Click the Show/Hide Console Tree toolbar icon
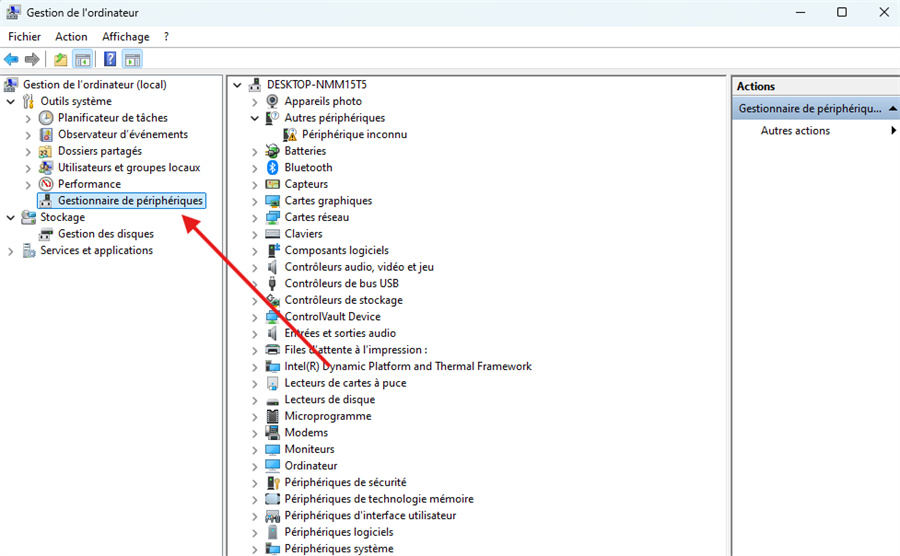Viewport: 900px width, 556px height. click(83, 59)
